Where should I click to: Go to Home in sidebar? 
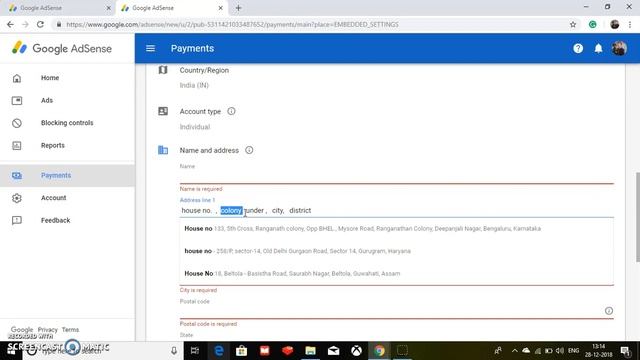point(50,78)
